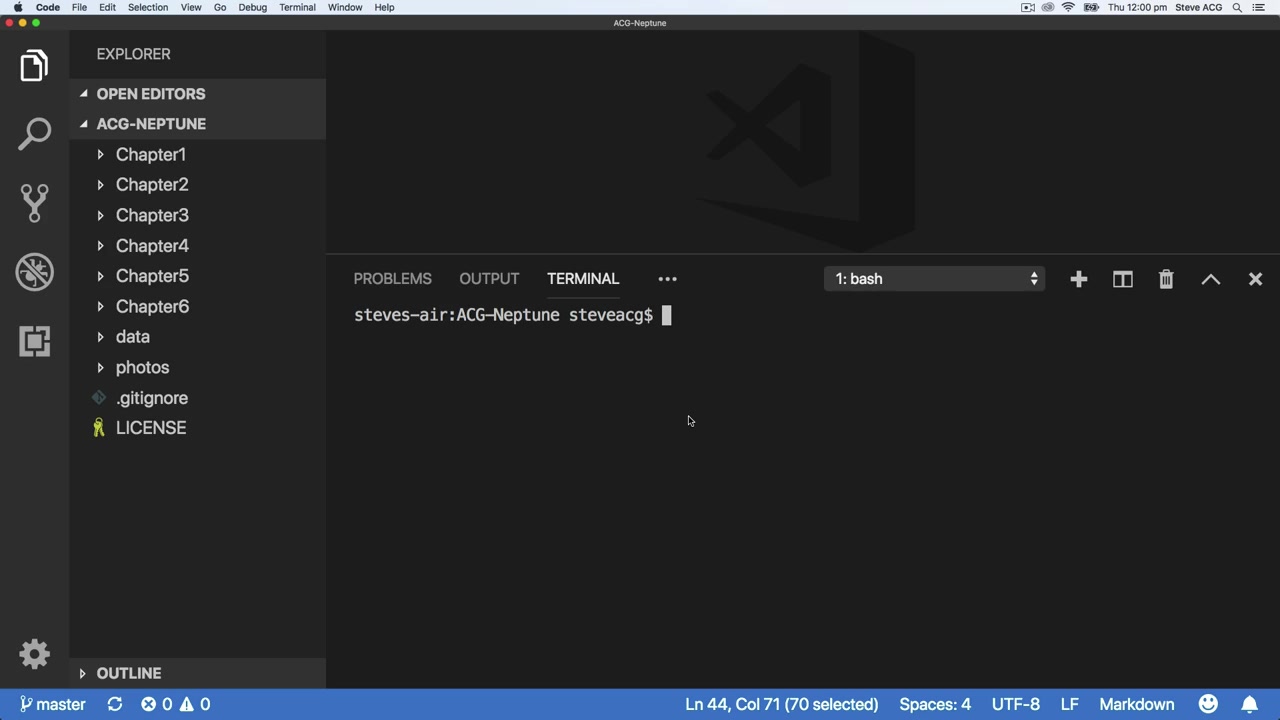Open the Debug menu

coord(252,7)
